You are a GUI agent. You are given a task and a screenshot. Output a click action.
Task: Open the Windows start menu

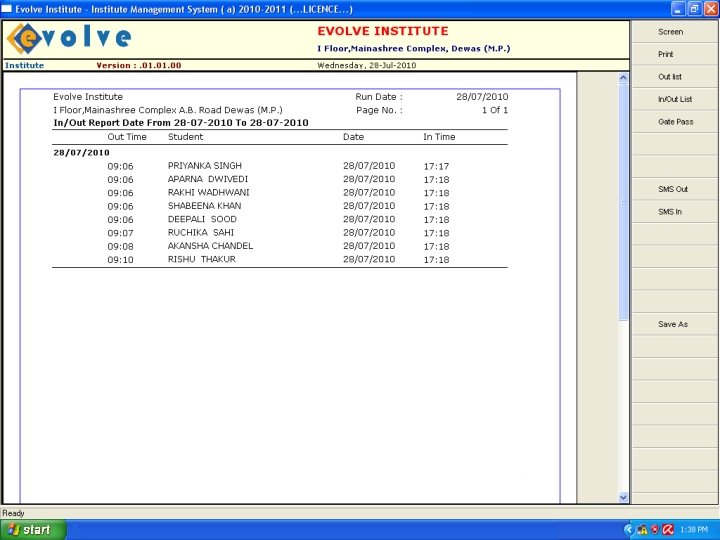(33, 529)
